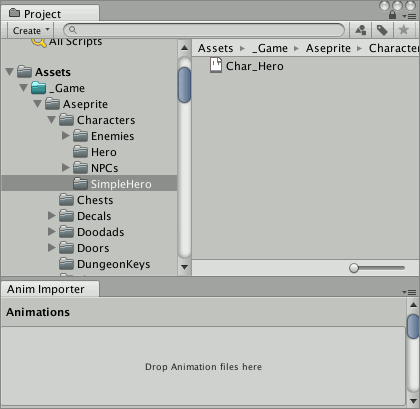The width and height of the screenshot is (420, 409).
Task: Click Characters in the breadcrumb path
Action: (x=394, y=48)
